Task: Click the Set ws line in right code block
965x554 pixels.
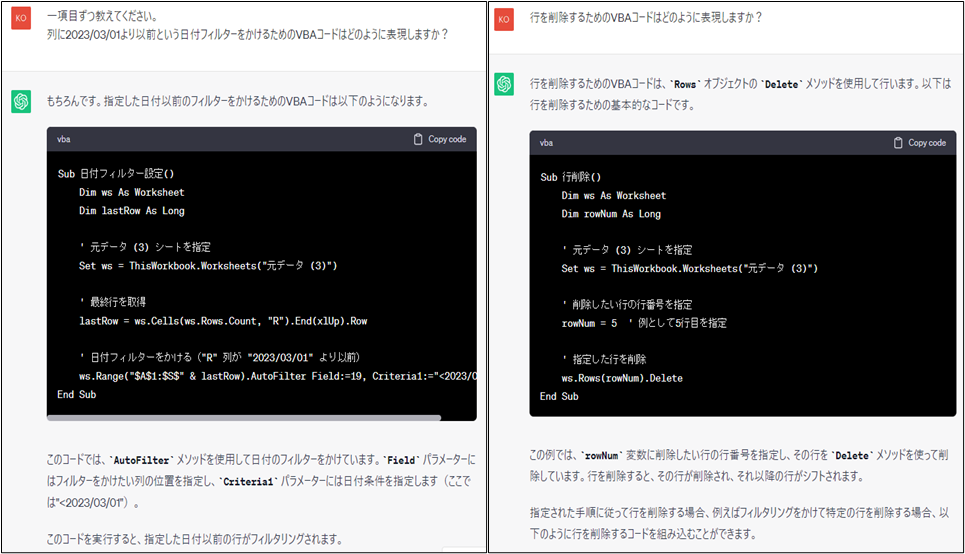Action: [x=689, y=269]
